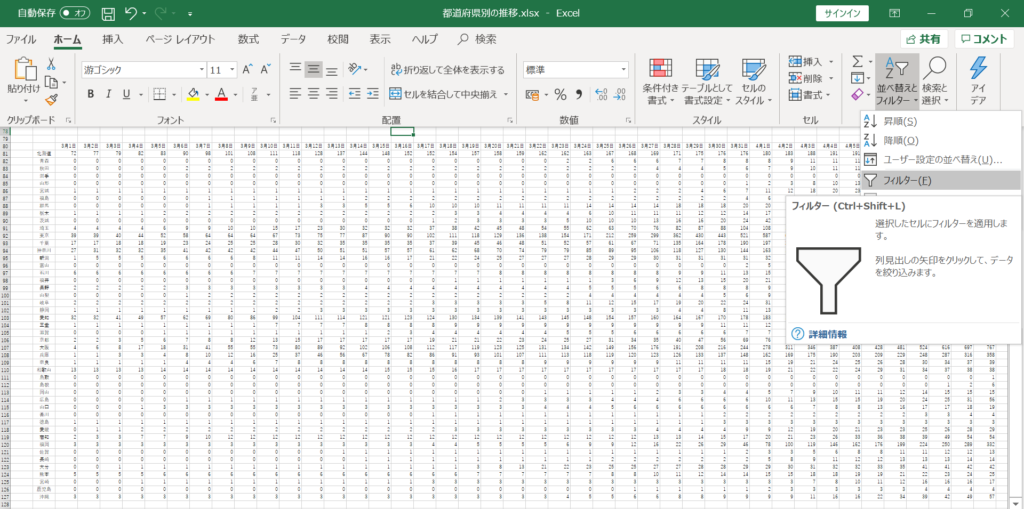Open the ヘルプ tab

pyautogui.click(x=424, y=39)
